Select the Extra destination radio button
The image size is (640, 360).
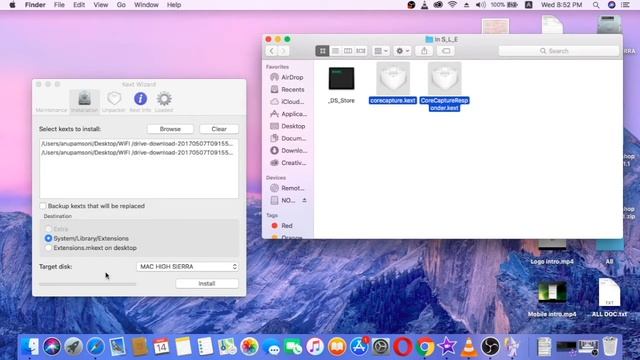click(49, 229)
